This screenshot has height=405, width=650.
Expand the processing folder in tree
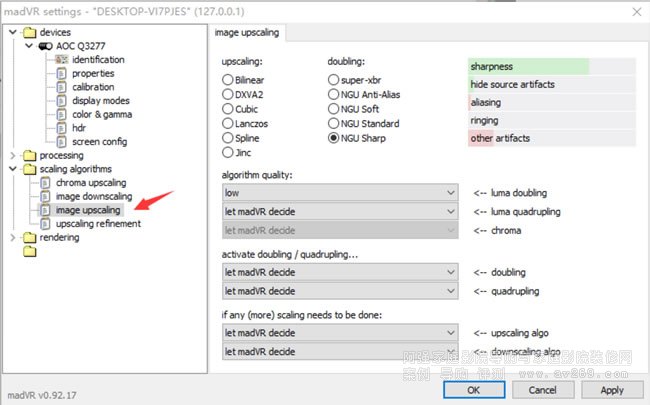coord(12,156)
